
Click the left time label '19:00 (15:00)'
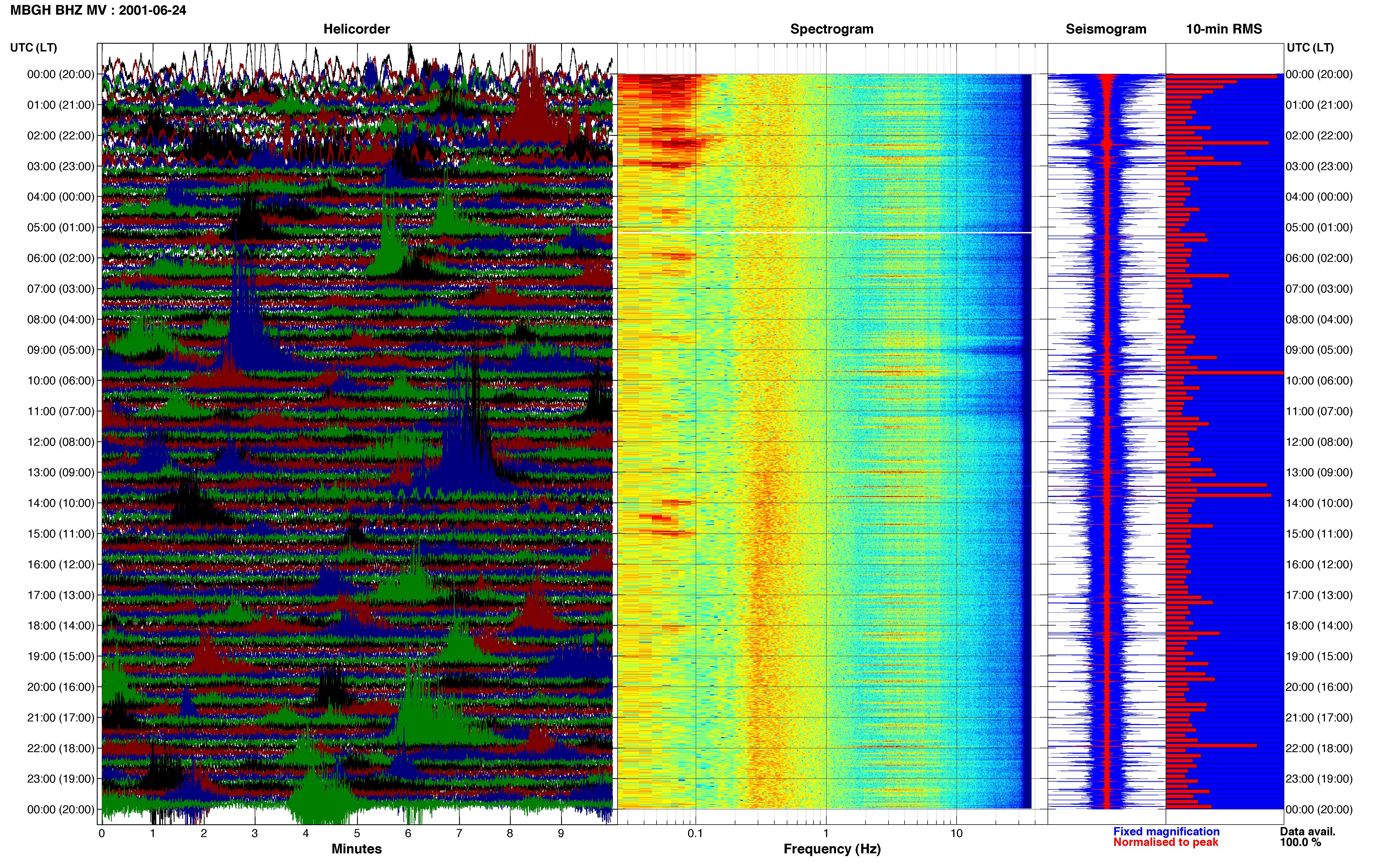[x=61, y=656]
